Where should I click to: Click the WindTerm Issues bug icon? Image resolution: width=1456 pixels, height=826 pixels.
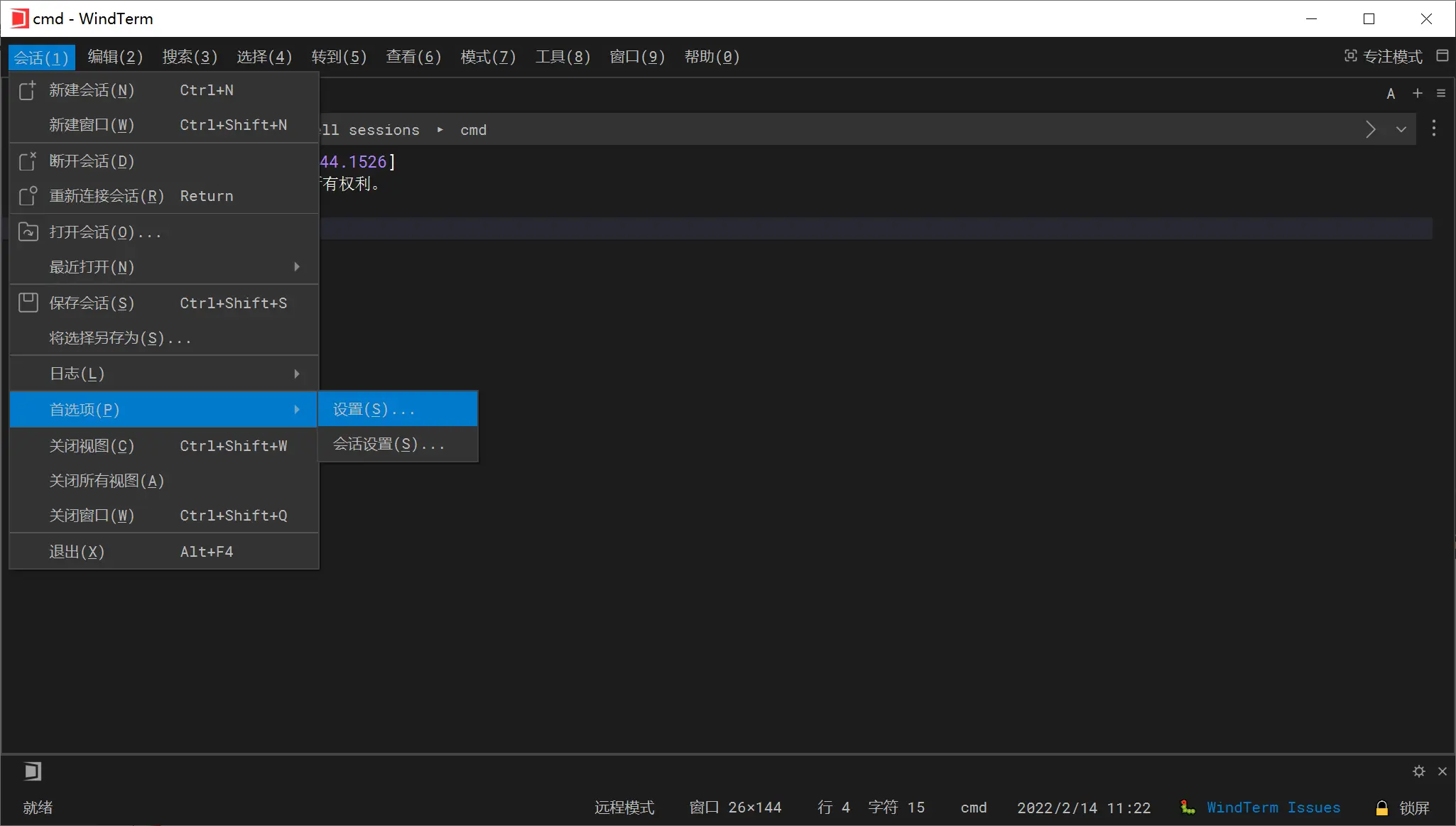coord(1188,808)
